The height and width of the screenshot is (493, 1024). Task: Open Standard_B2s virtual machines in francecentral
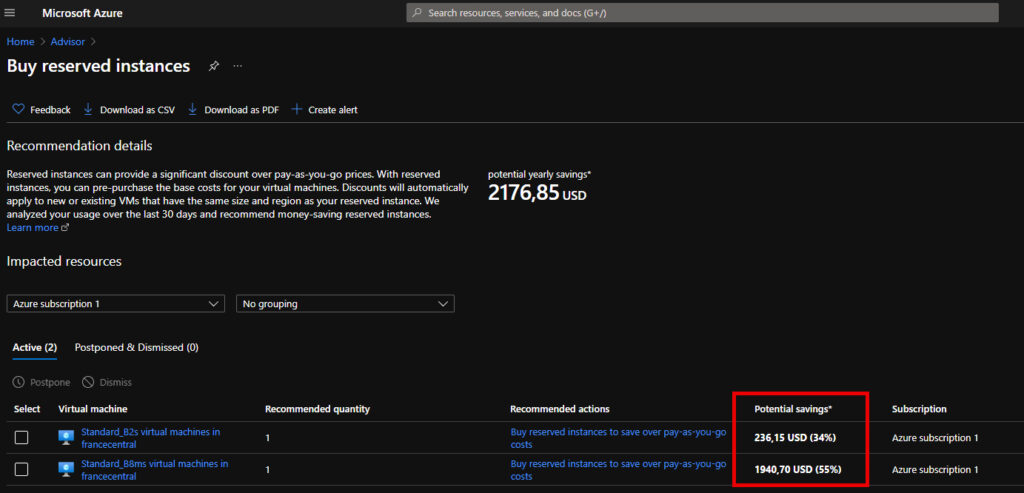151,438
